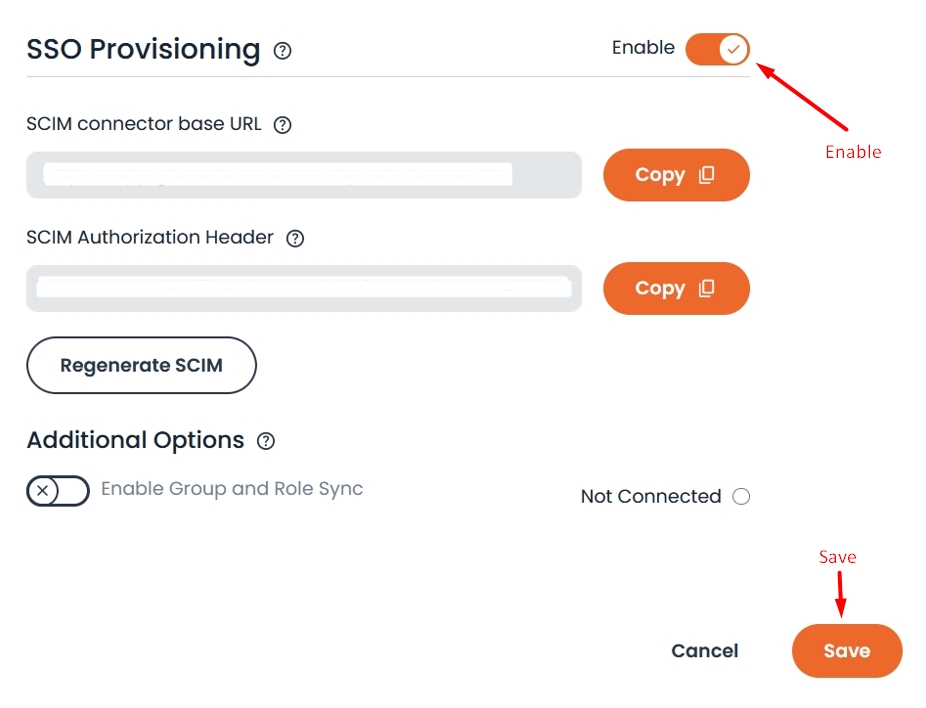
Task: Enable Group and Role Sync
Action: point(57,491)
